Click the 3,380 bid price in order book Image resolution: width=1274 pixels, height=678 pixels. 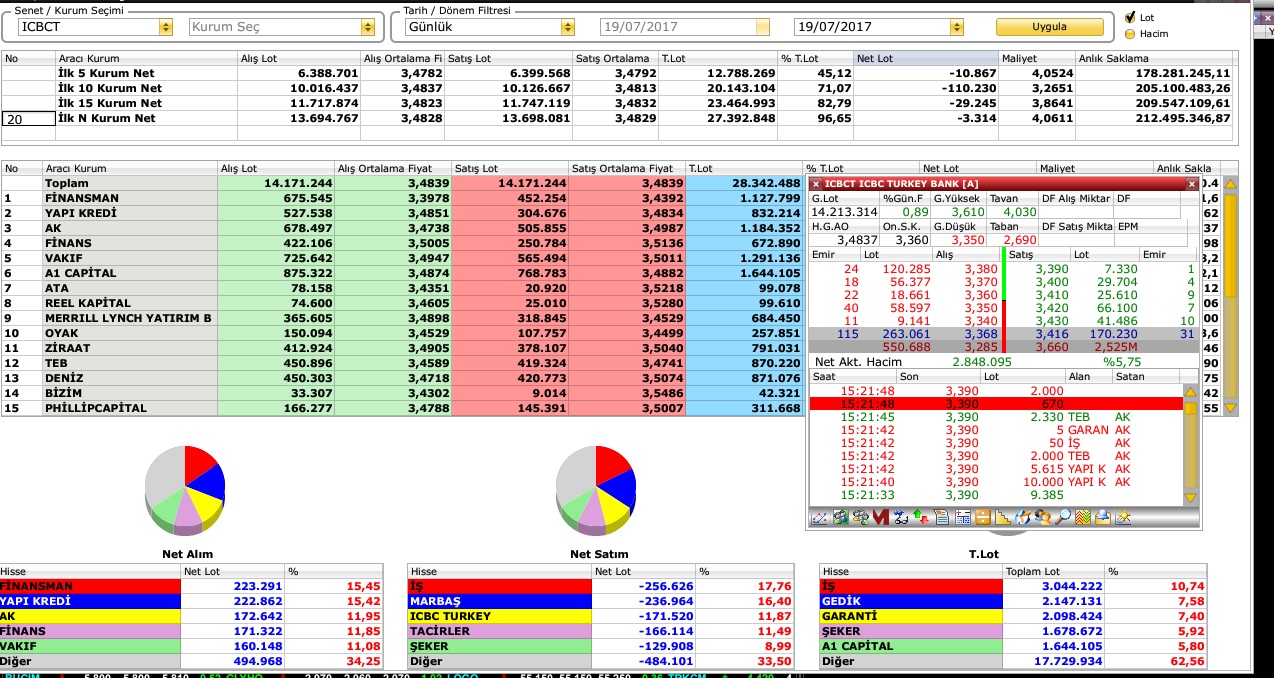(980, 269)
